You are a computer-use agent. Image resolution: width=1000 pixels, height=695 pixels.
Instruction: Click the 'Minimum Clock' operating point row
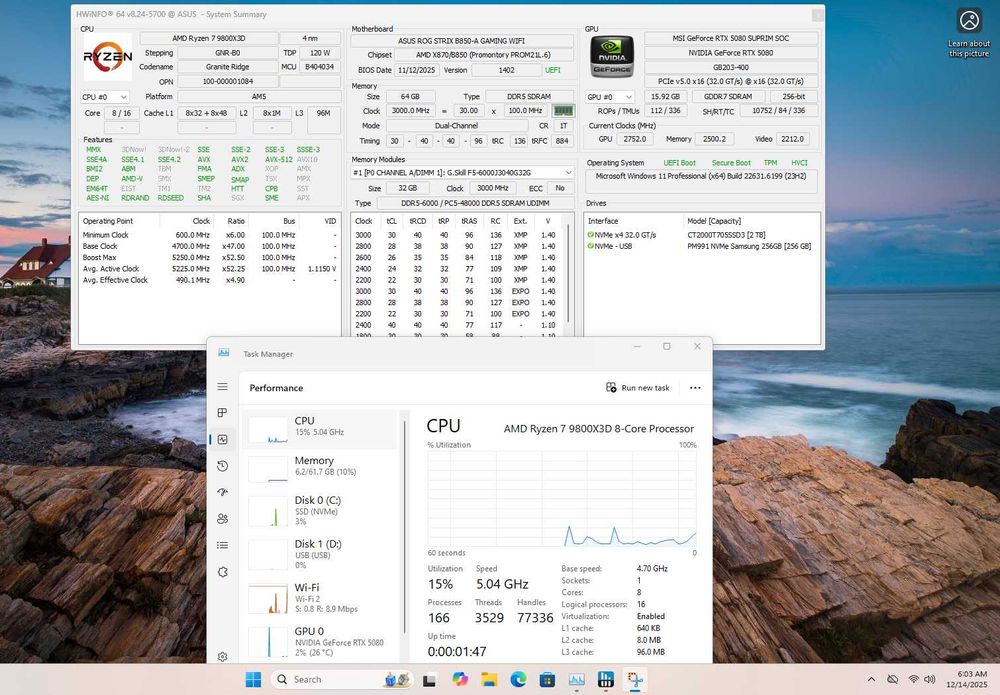pyautogui.click(x=209, y=235)
